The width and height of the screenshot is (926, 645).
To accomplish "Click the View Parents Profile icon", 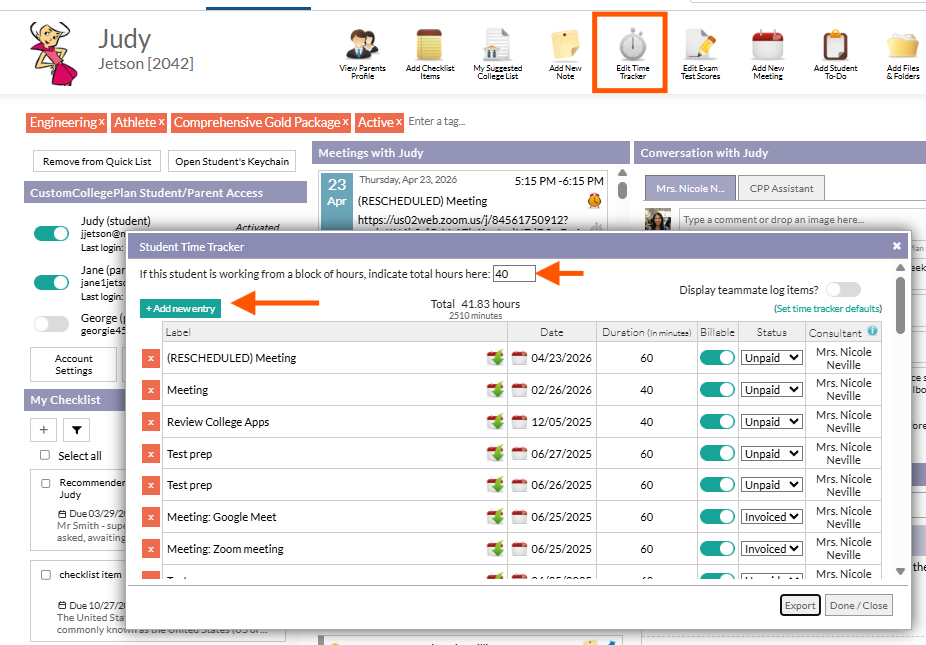I will (x=362, y=46).
